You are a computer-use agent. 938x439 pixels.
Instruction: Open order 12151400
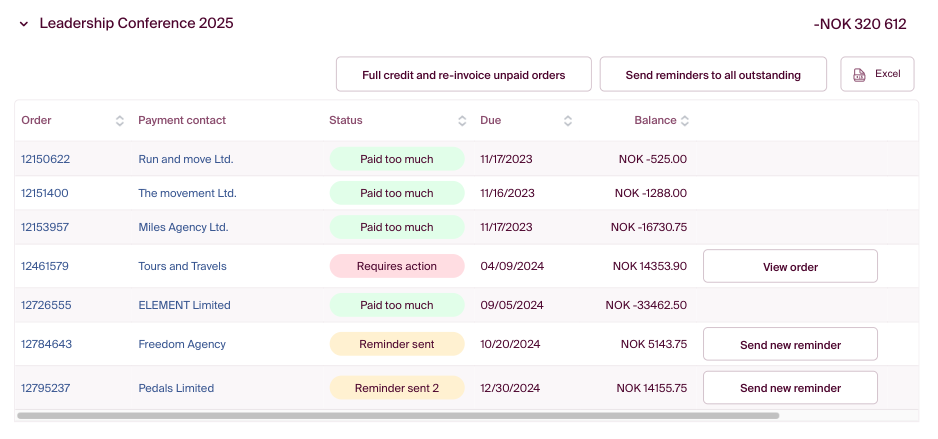pos(45,193)
